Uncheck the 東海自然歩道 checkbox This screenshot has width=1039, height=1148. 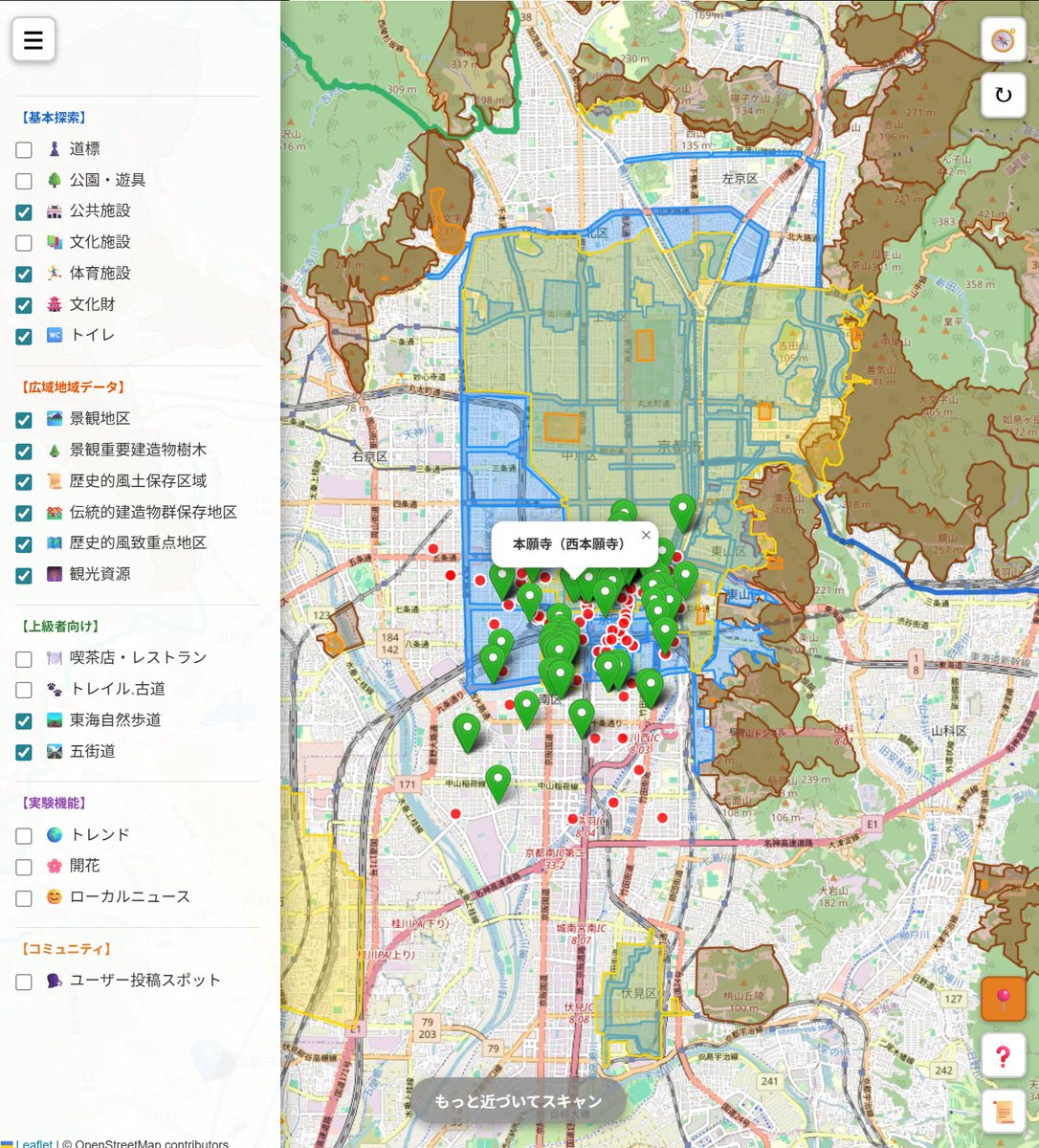pos(24,720)
